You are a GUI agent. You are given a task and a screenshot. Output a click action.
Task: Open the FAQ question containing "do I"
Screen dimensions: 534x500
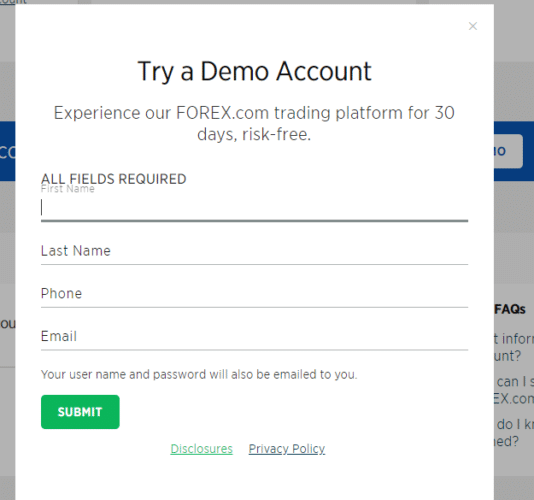coord(514,433)
